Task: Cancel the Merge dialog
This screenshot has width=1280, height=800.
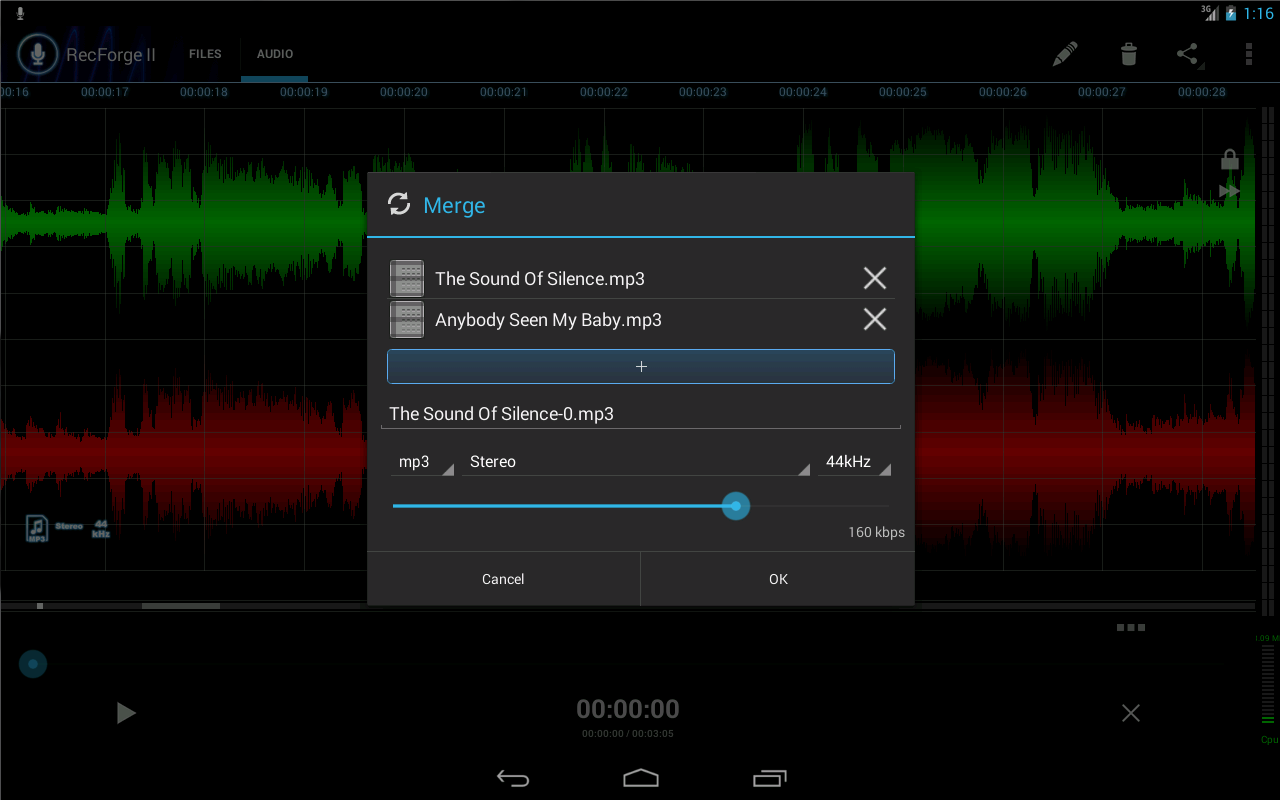Action: (x=503, y=578)
